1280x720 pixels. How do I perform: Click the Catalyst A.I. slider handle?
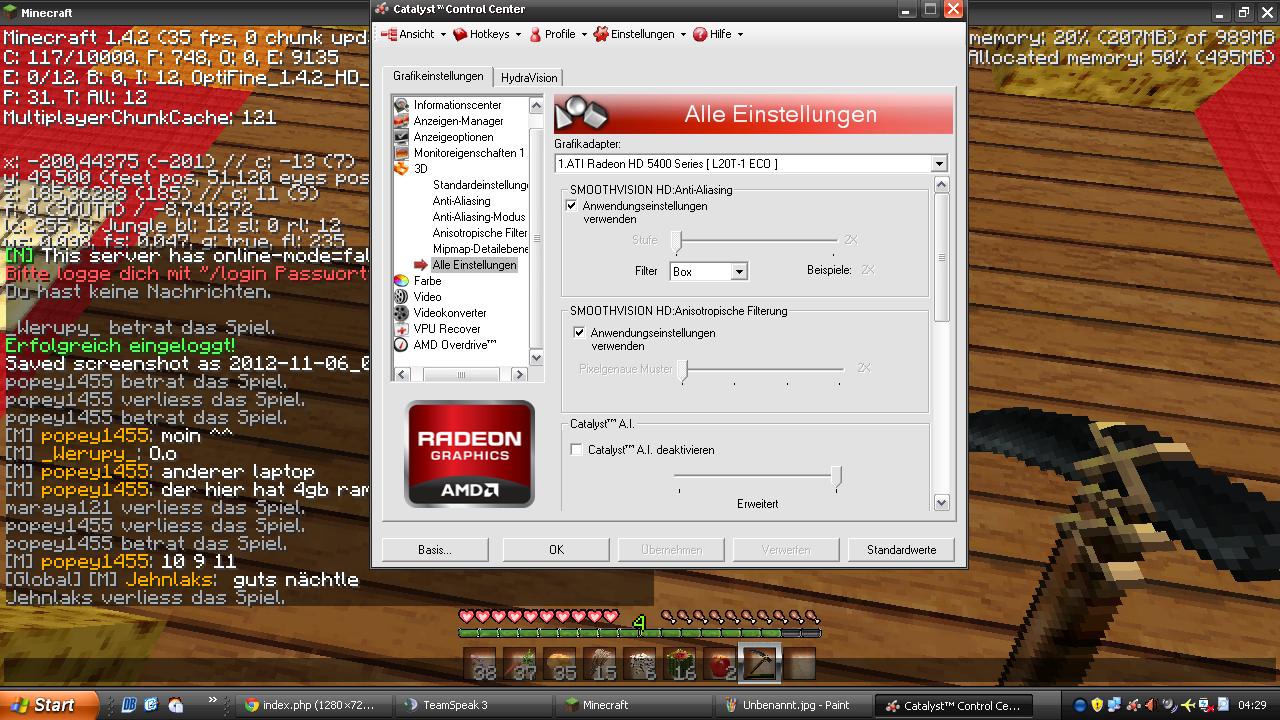click(x=836, y=478)
